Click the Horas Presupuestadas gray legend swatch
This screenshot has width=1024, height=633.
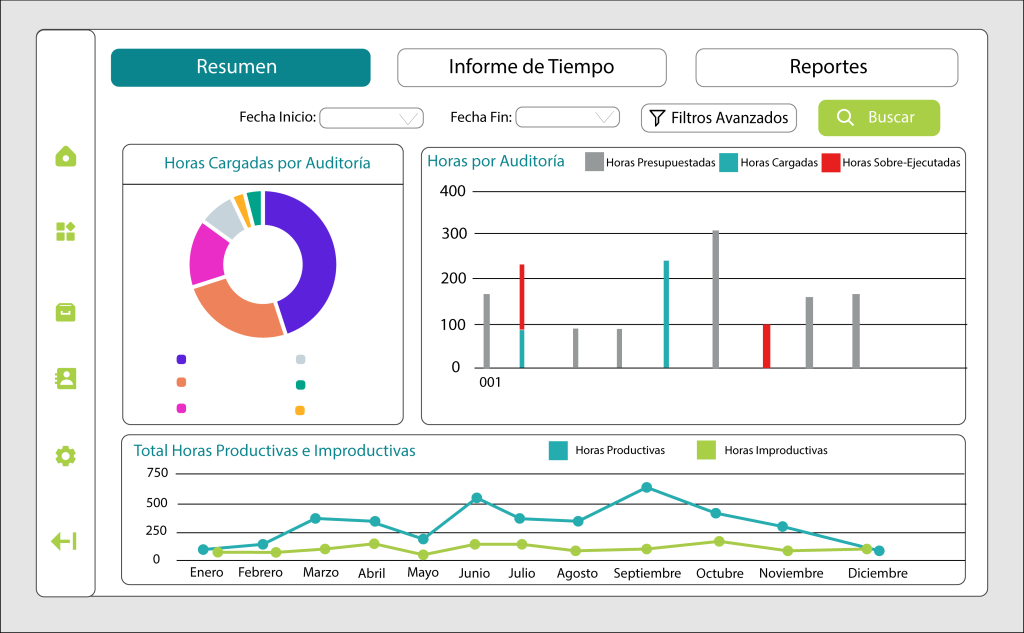tap(594, 162)
